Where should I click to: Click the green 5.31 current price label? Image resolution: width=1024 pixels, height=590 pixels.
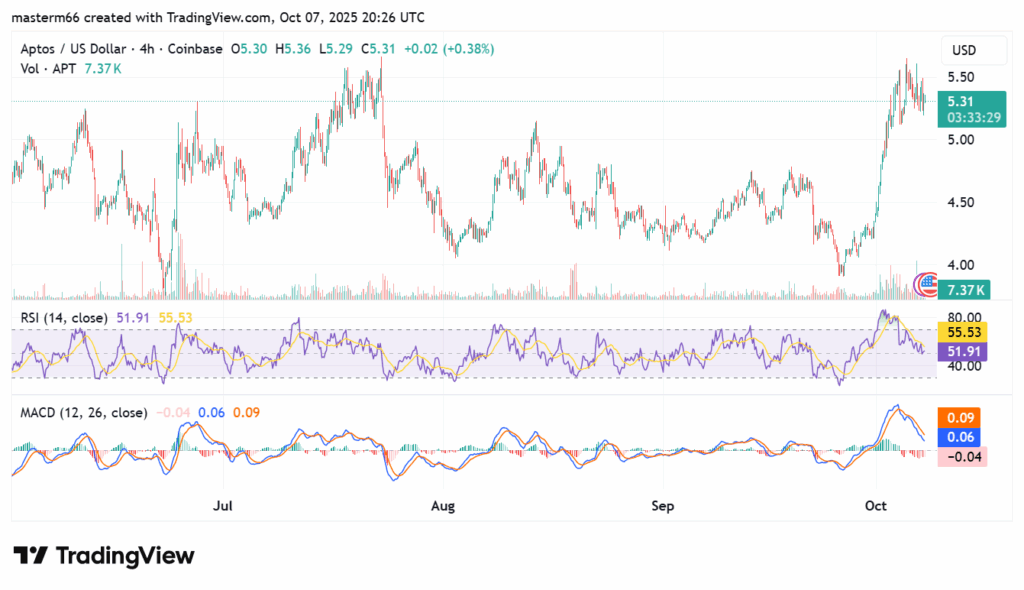click(x=960, y=101)
